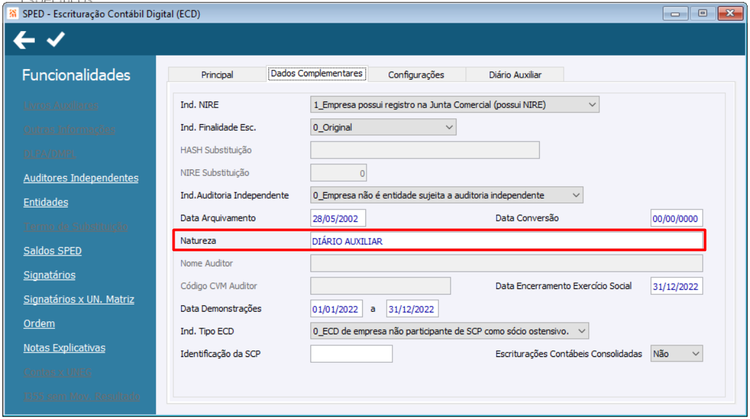Click the Data Demonstrações start date field
This screenshot has height=419, width=750.
pos(336,309)
